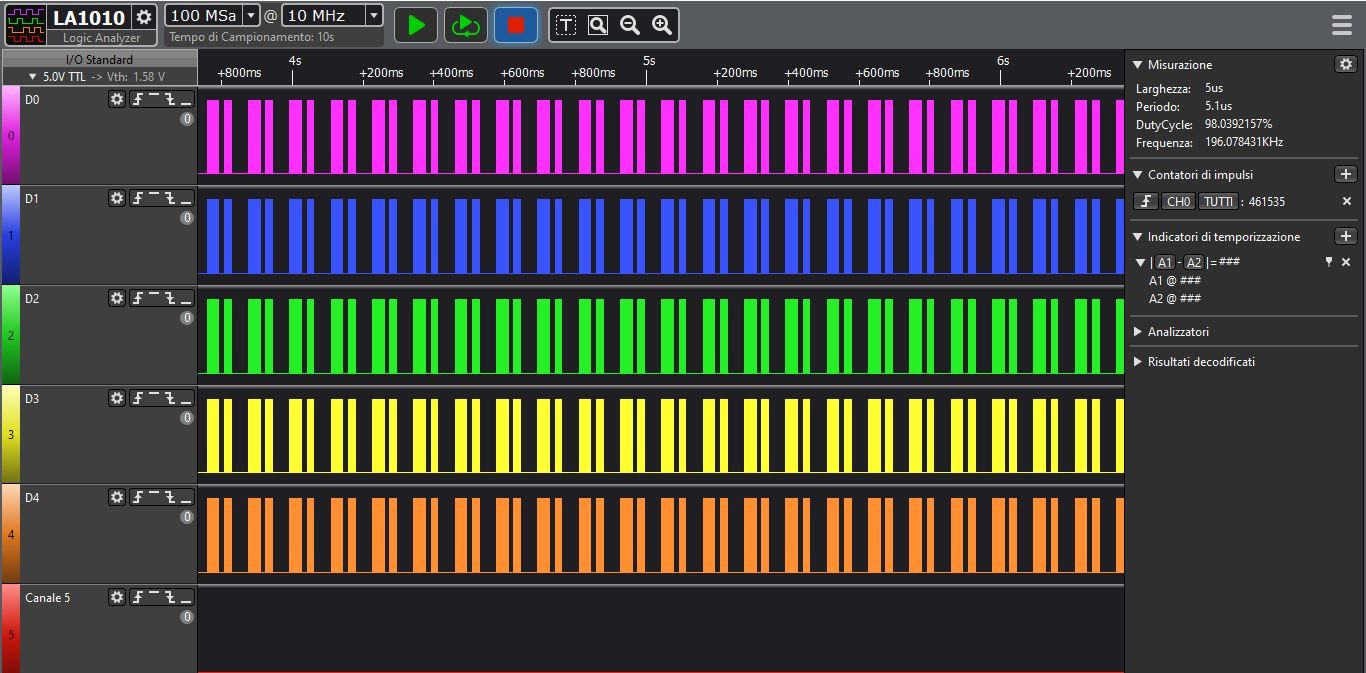1366x673 pixels.
Task: Click the Frequenza value 196.078431KHz
Action: tap(1244, 142)
